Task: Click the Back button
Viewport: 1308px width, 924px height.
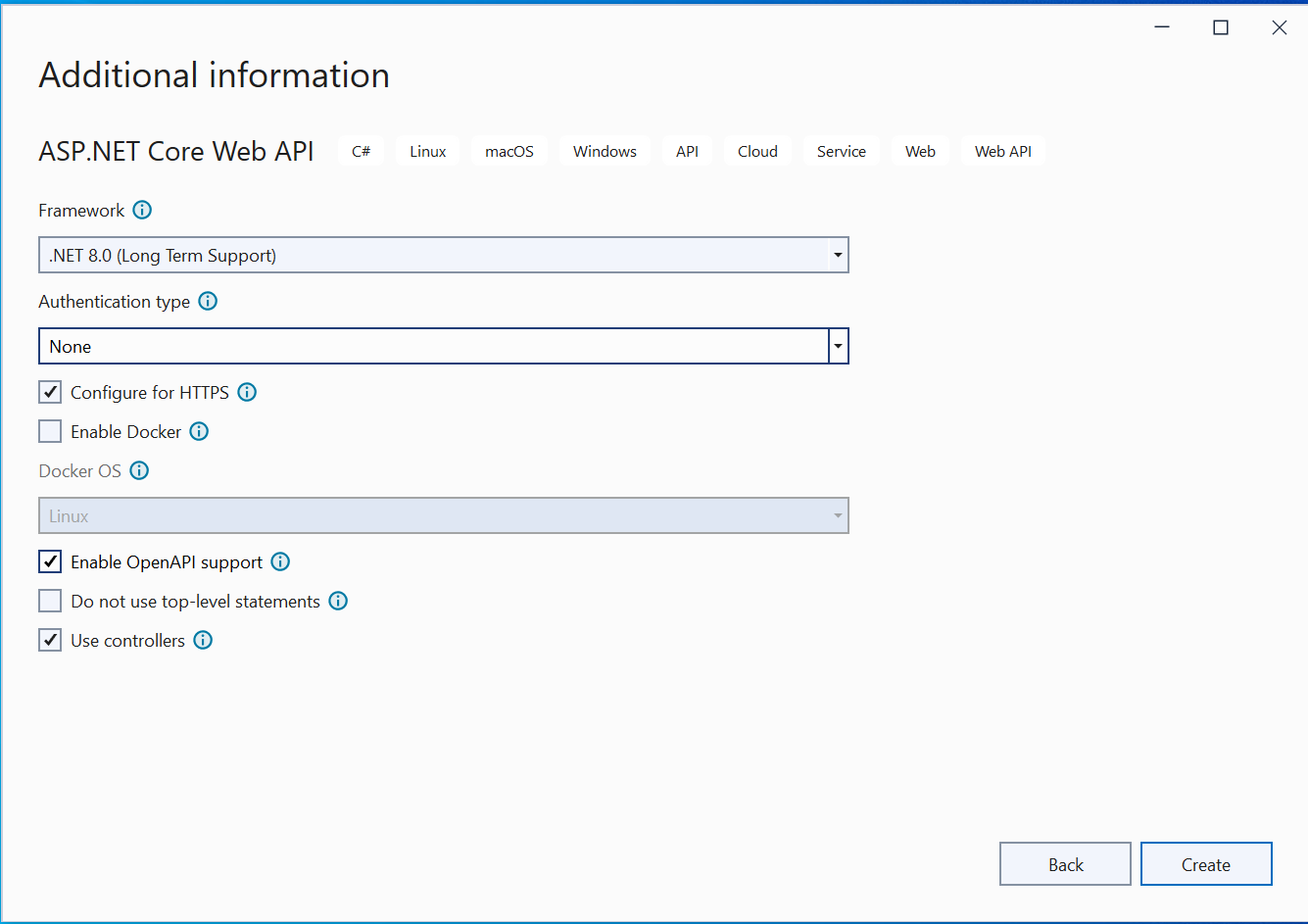Action: pyautogui.click(x=1065, y=864)
